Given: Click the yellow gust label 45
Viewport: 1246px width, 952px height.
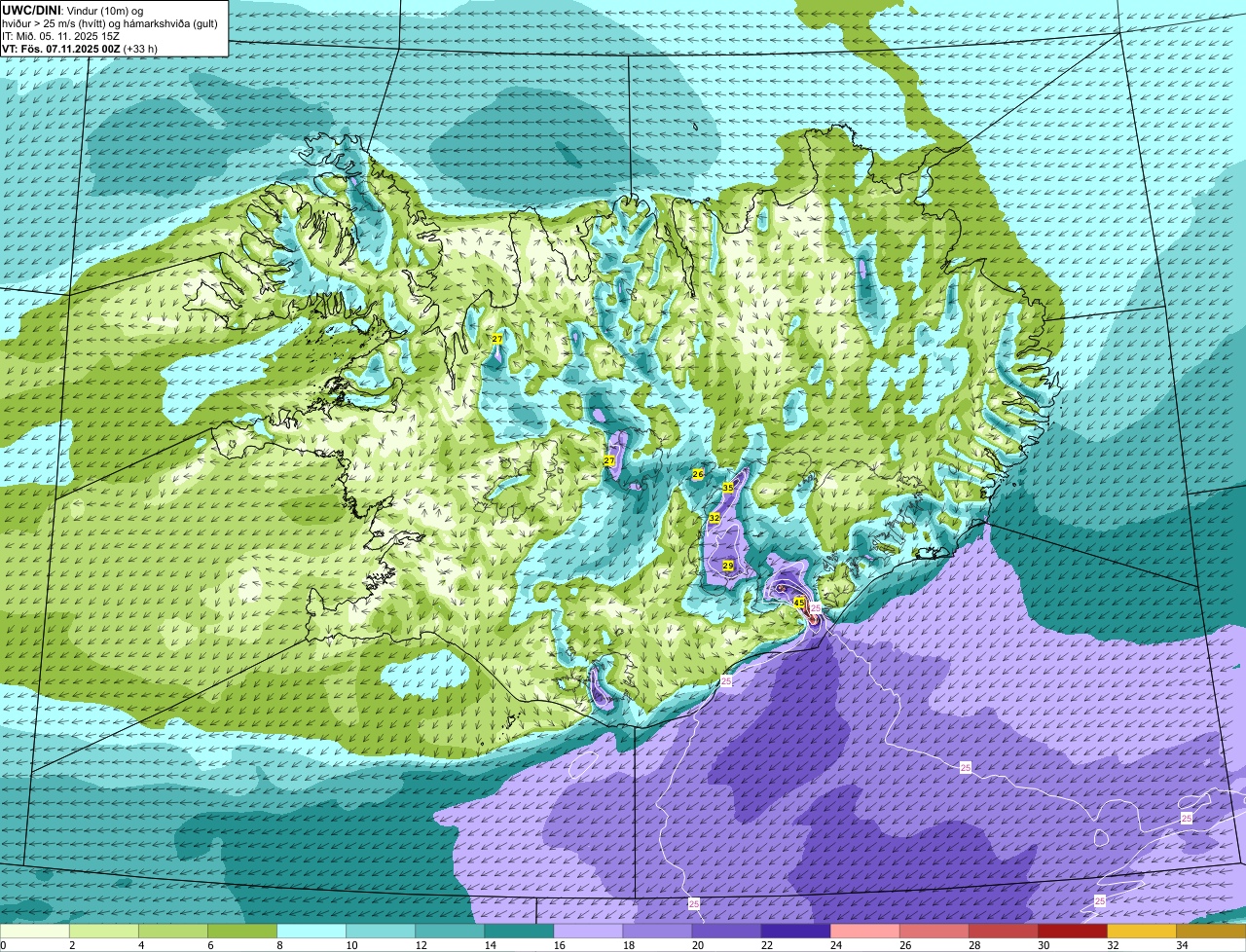Looking at the screenshot, I should [x=799, y=603].
